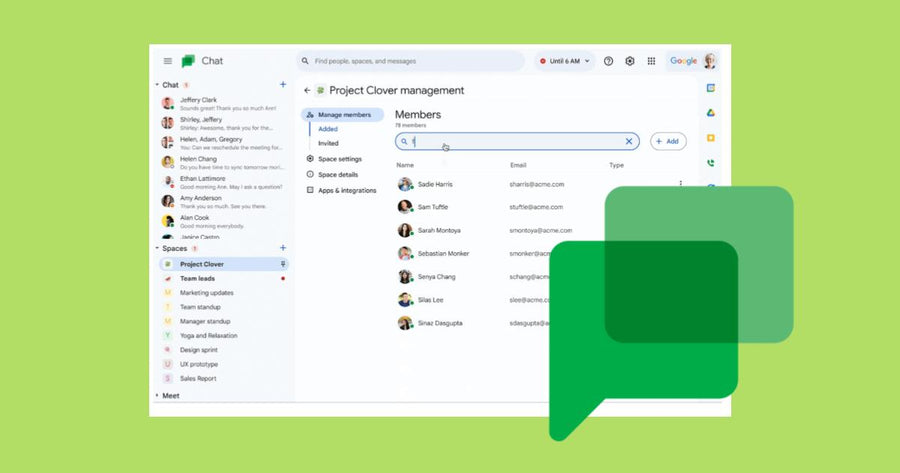Open the Design sprint space

223,350
